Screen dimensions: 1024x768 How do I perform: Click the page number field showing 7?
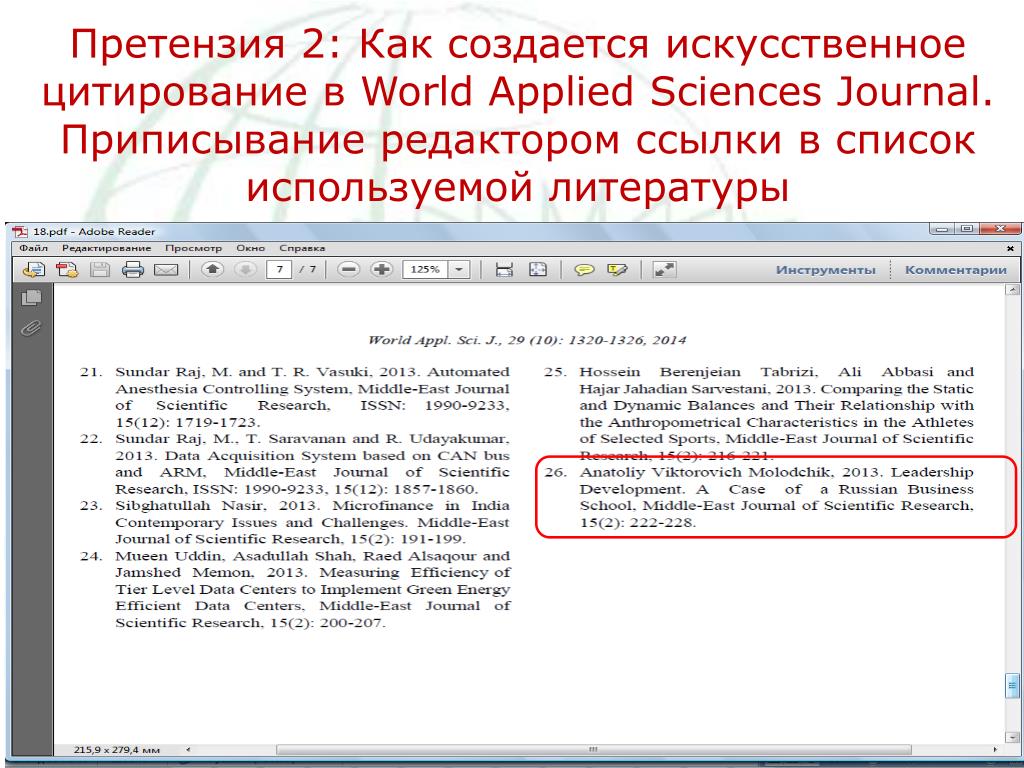click(279, 269)
